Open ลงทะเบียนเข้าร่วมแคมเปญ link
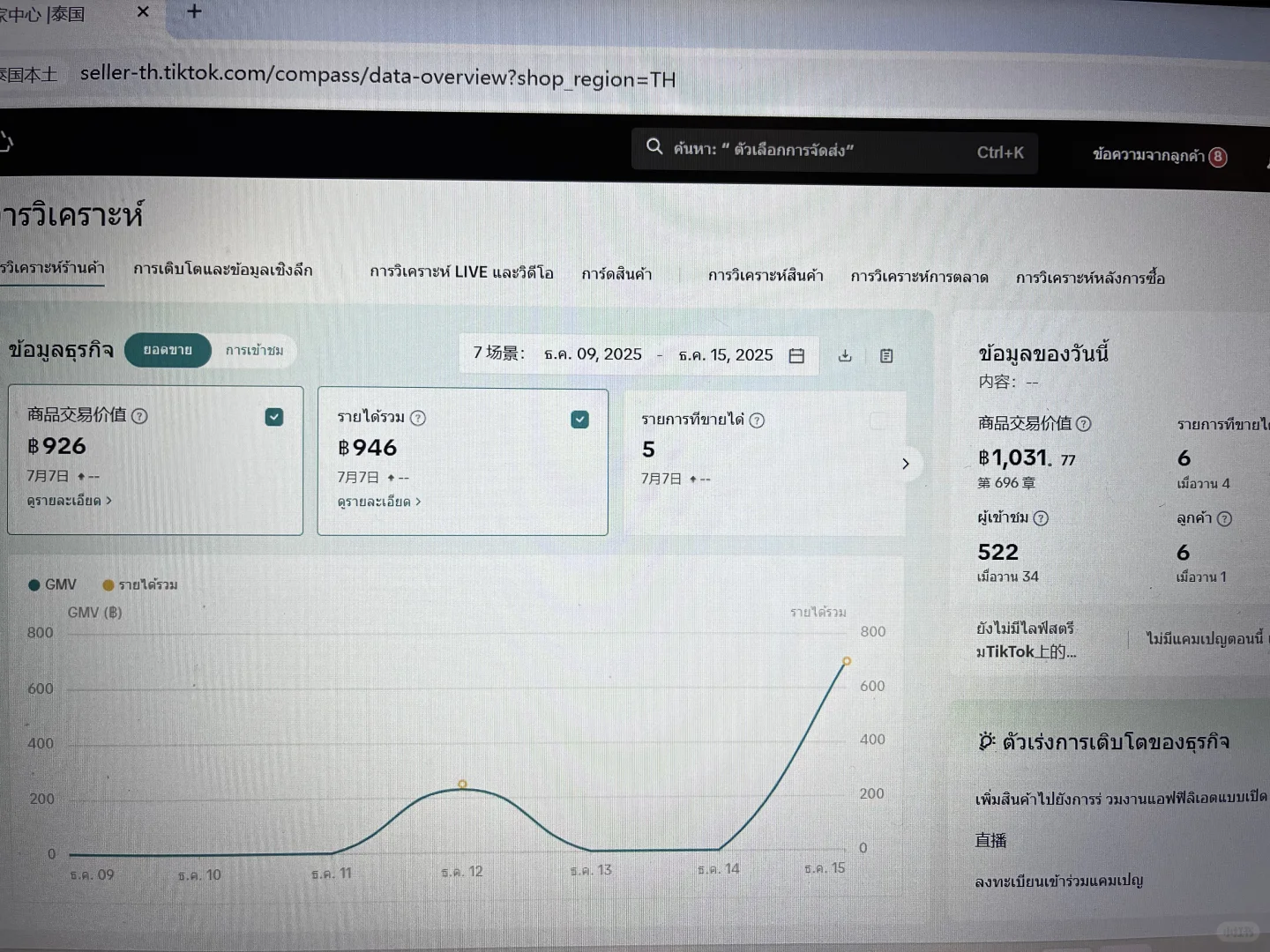 tap(1058, 881)
